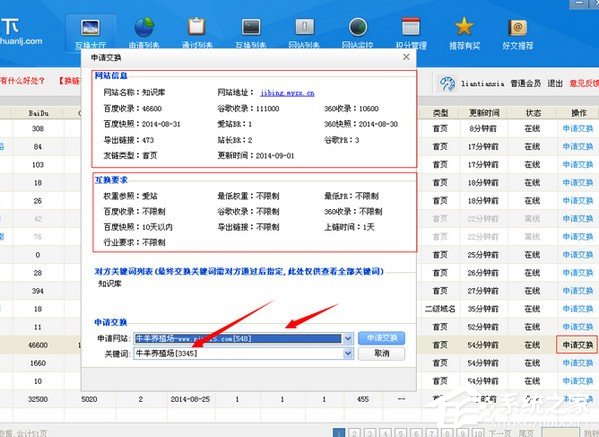This screenshot has height=437, width=599.
Task: Click the 取消 button in dialog
Action: [x=381, y=354]
